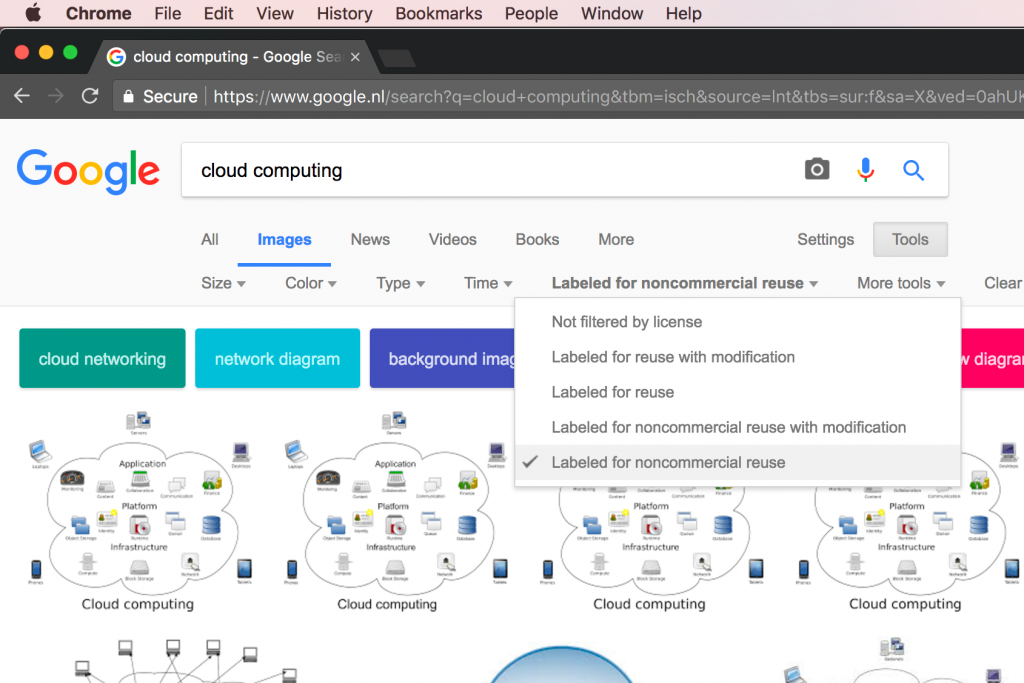1024x683 pixels.
Task: Click the browser back arrow
Action: [x=22, y=97]
